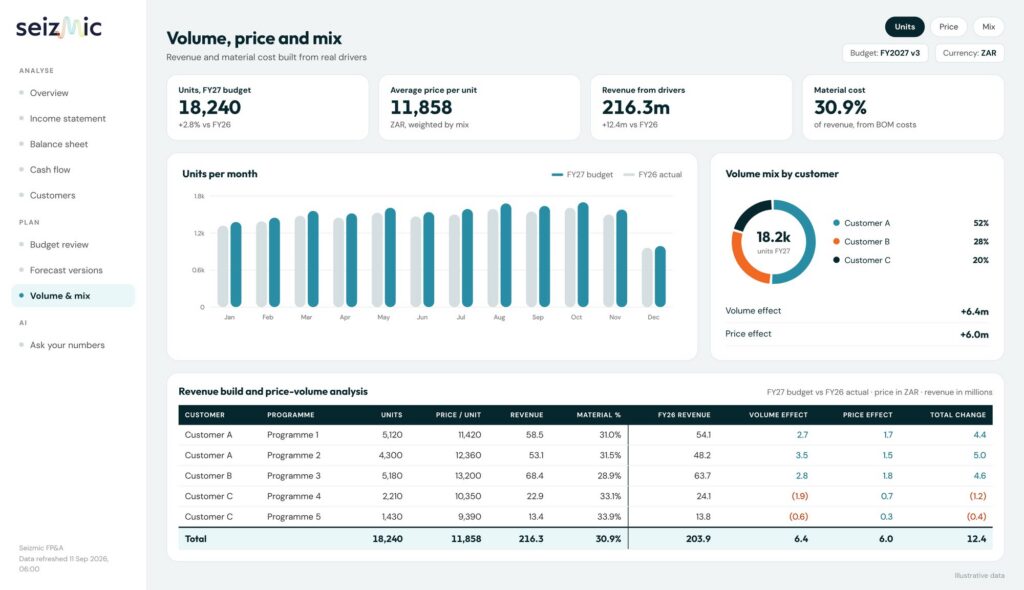
Task: Select the Programme 1 row label
Action: click(x=293, y=434)
